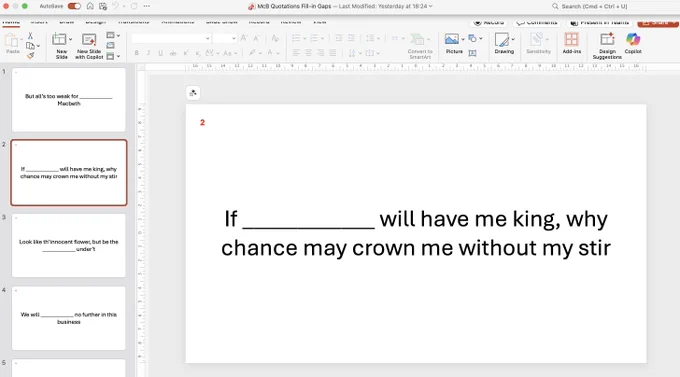The height and width of the screenshot is (377, 680).
Task: Click the Character Spacing icon
Action: pos(209,53)
